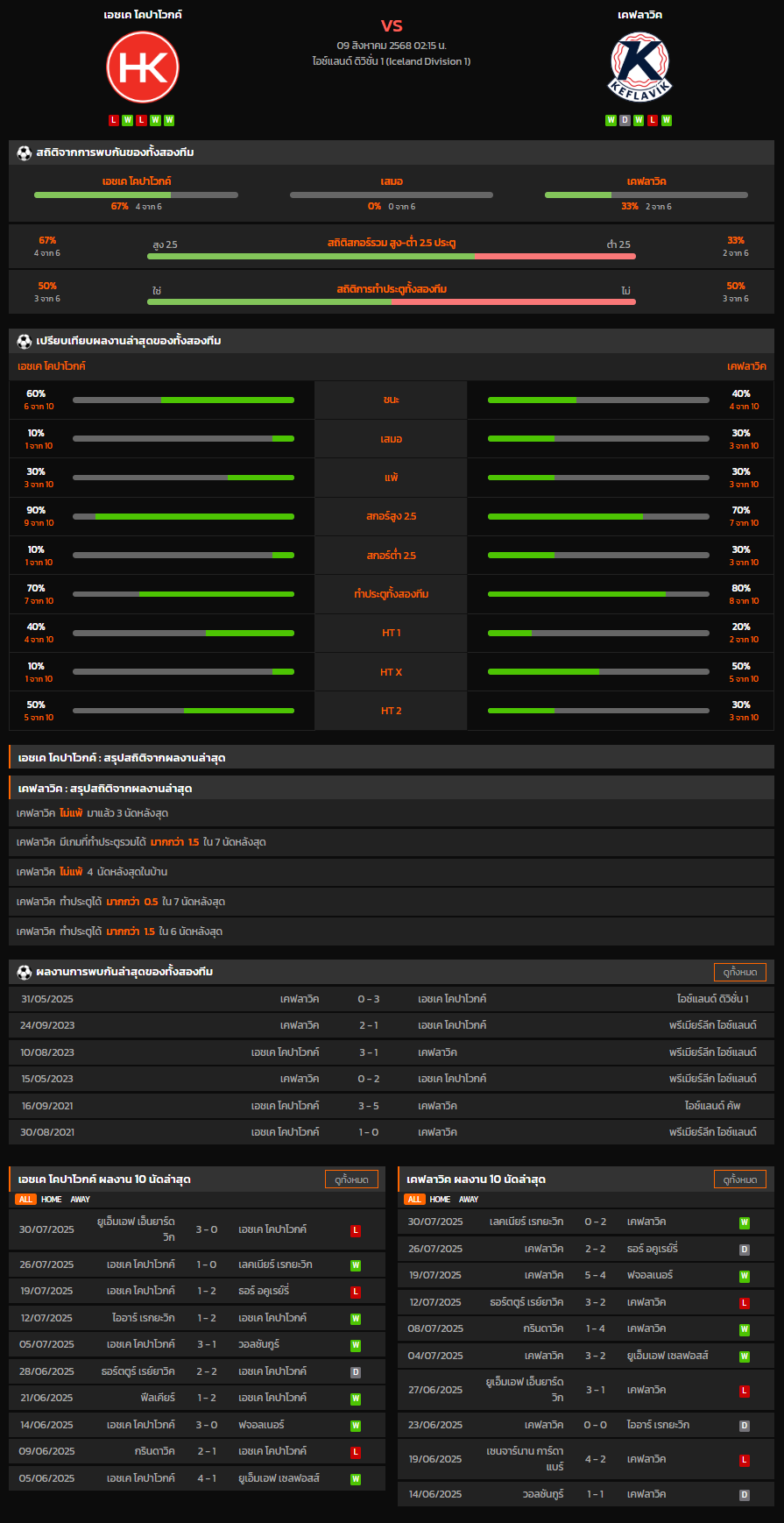
Task: Click ดูทั้งหมด button in Keflavik last 10 panel
Action: 740,1179
